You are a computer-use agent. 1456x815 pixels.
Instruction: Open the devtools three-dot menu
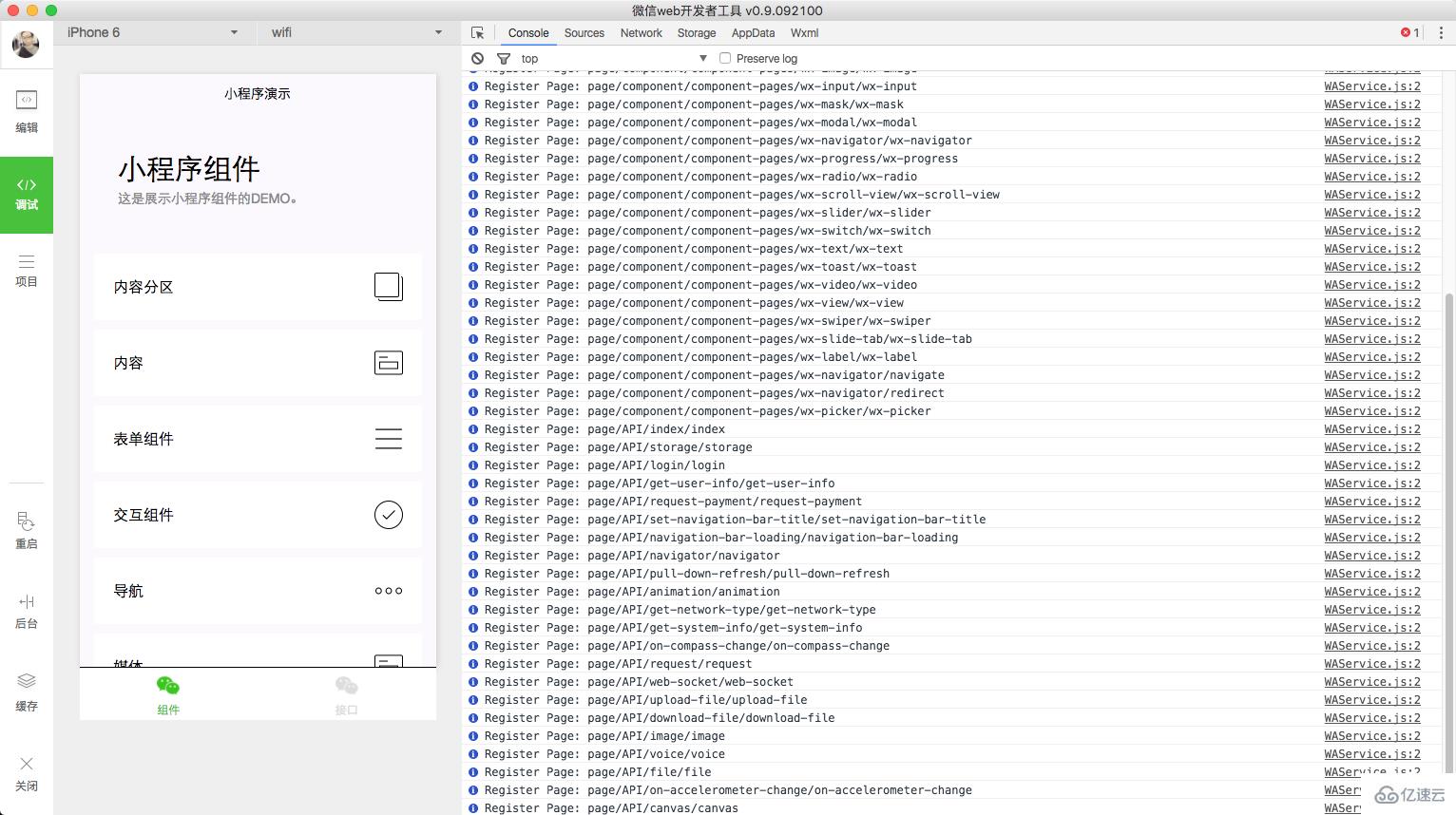pos(1441,32)
